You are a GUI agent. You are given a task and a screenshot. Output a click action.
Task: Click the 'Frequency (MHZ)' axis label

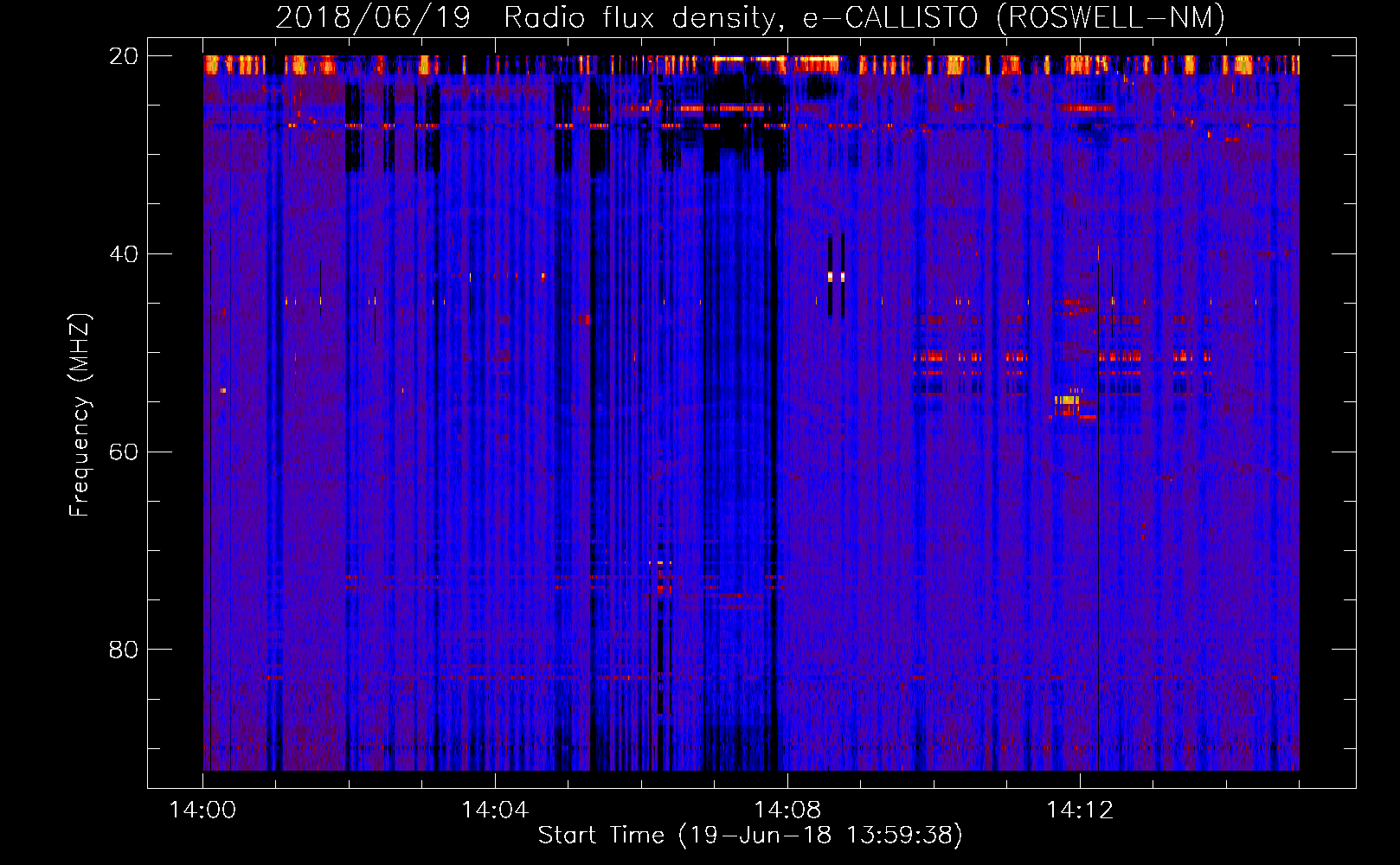pyautogui.click(x=80, y=415)
